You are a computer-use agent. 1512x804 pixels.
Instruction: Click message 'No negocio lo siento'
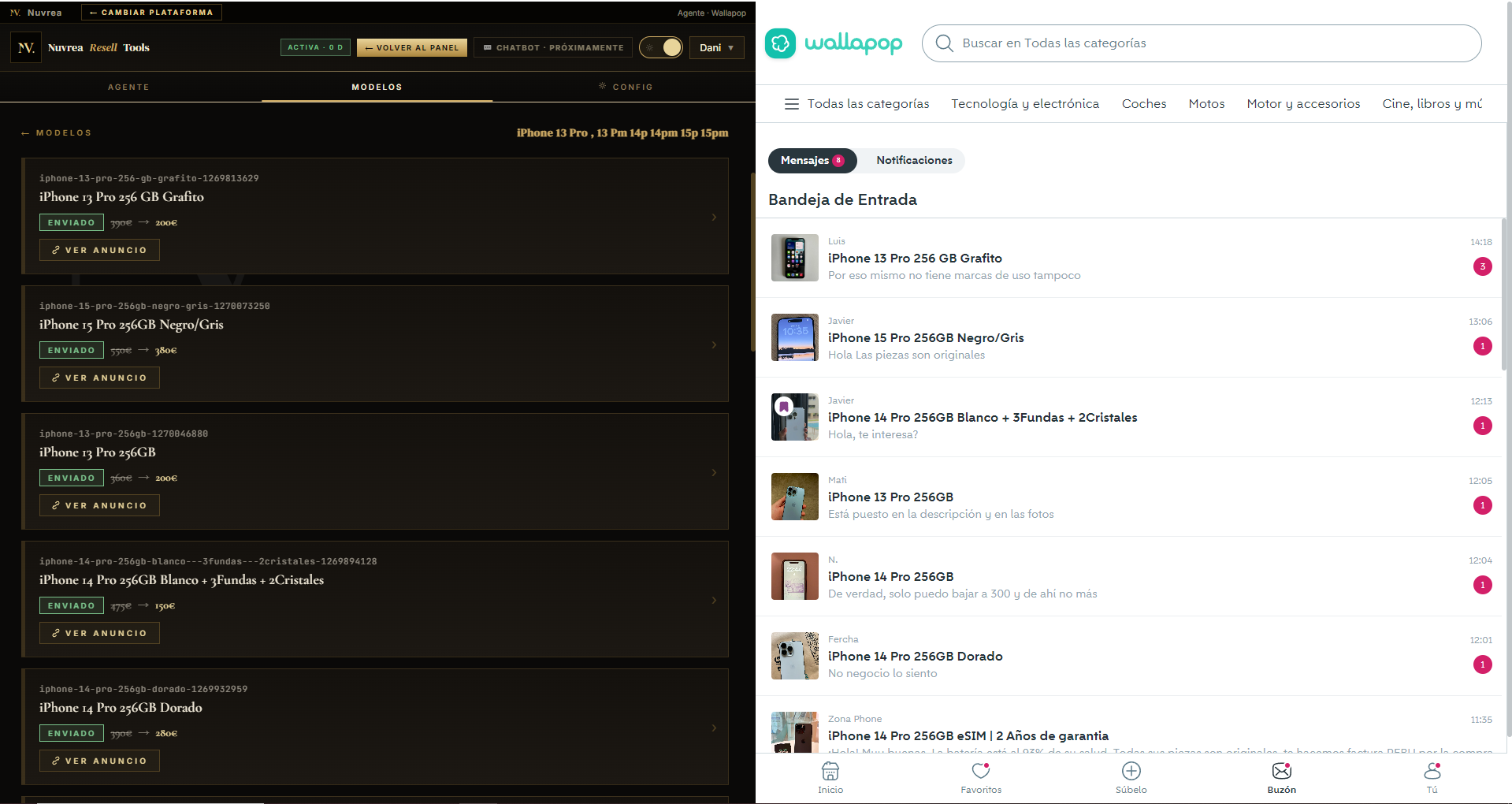[882, 674]
